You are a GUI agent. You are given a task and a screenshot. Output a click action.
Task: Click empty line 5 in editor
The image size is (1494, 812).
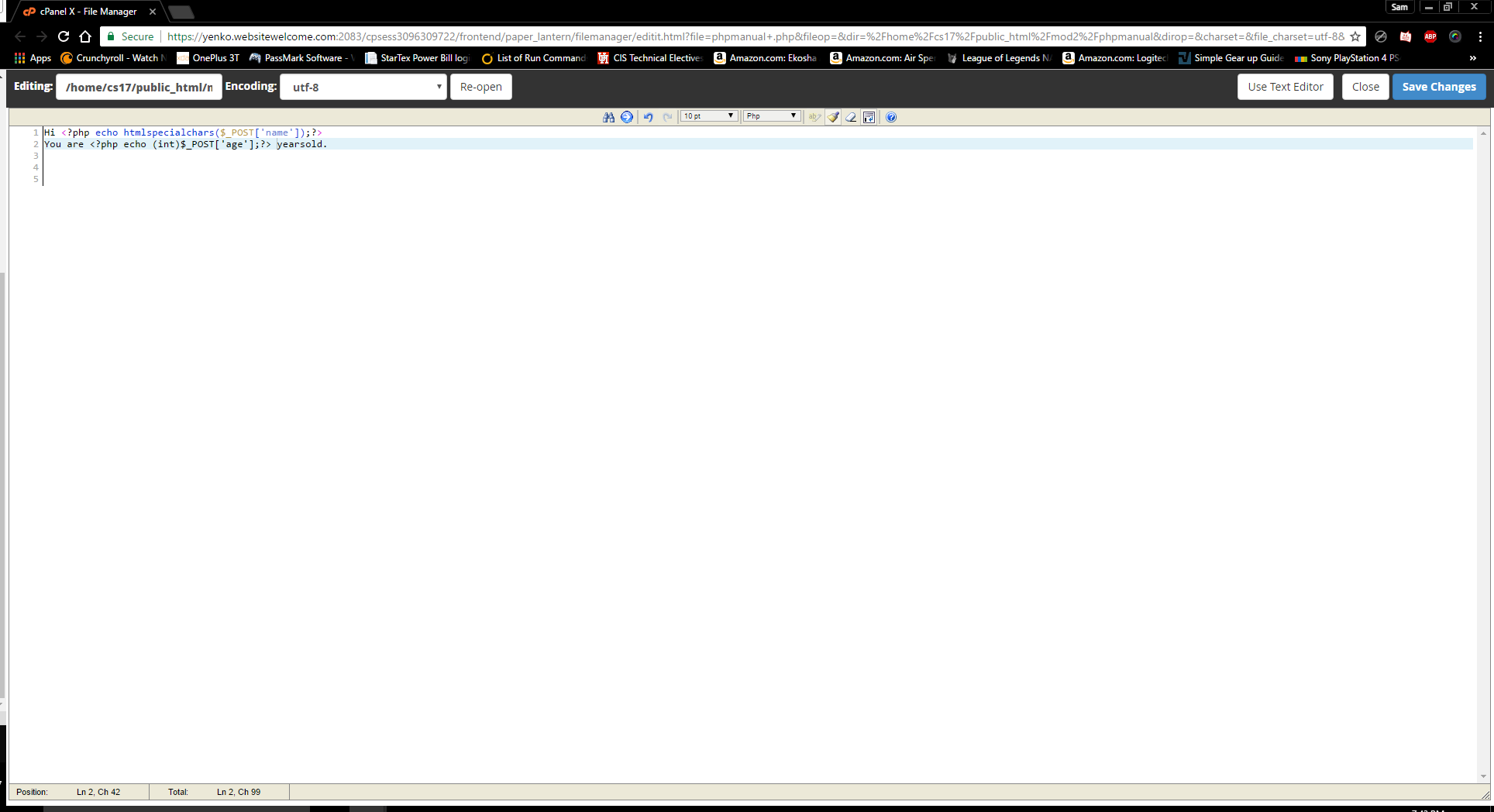(x=758, y=179)
